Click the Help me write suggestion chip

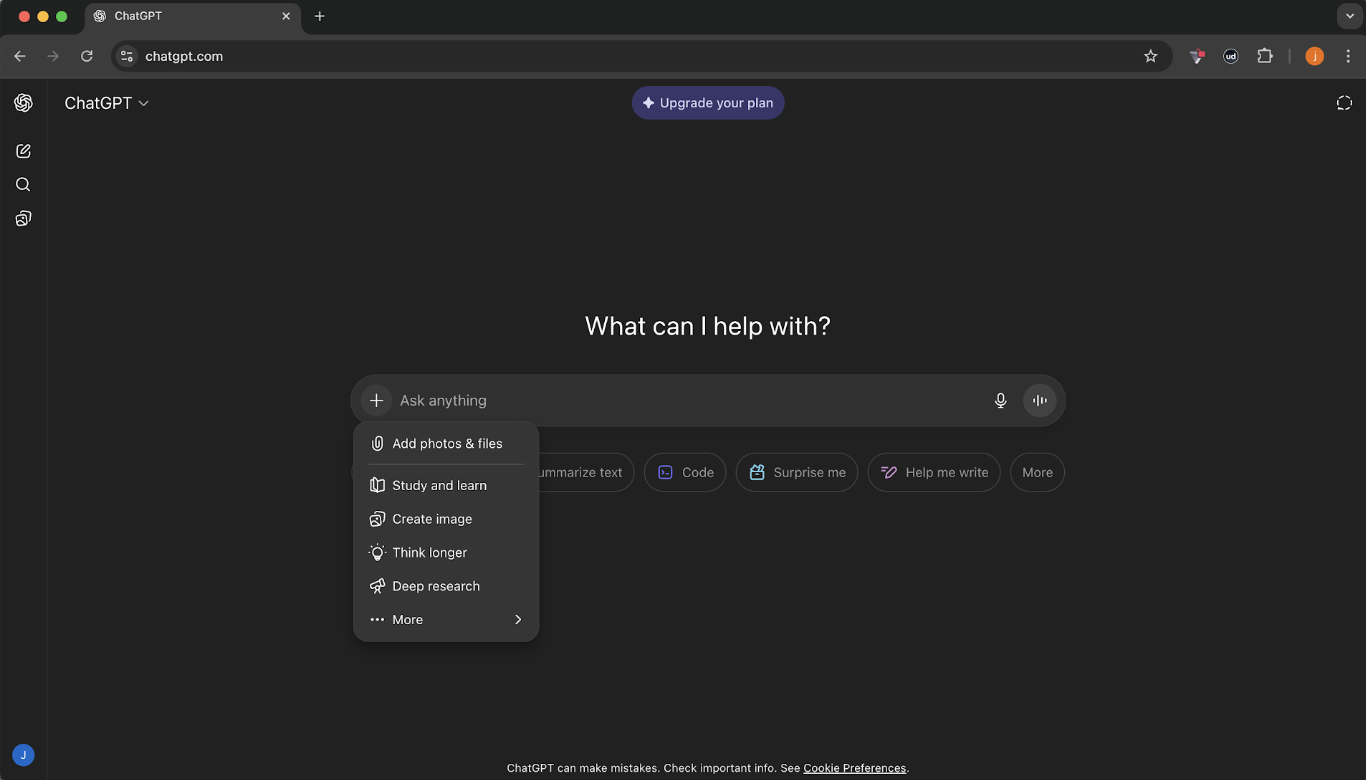point(934,473)
